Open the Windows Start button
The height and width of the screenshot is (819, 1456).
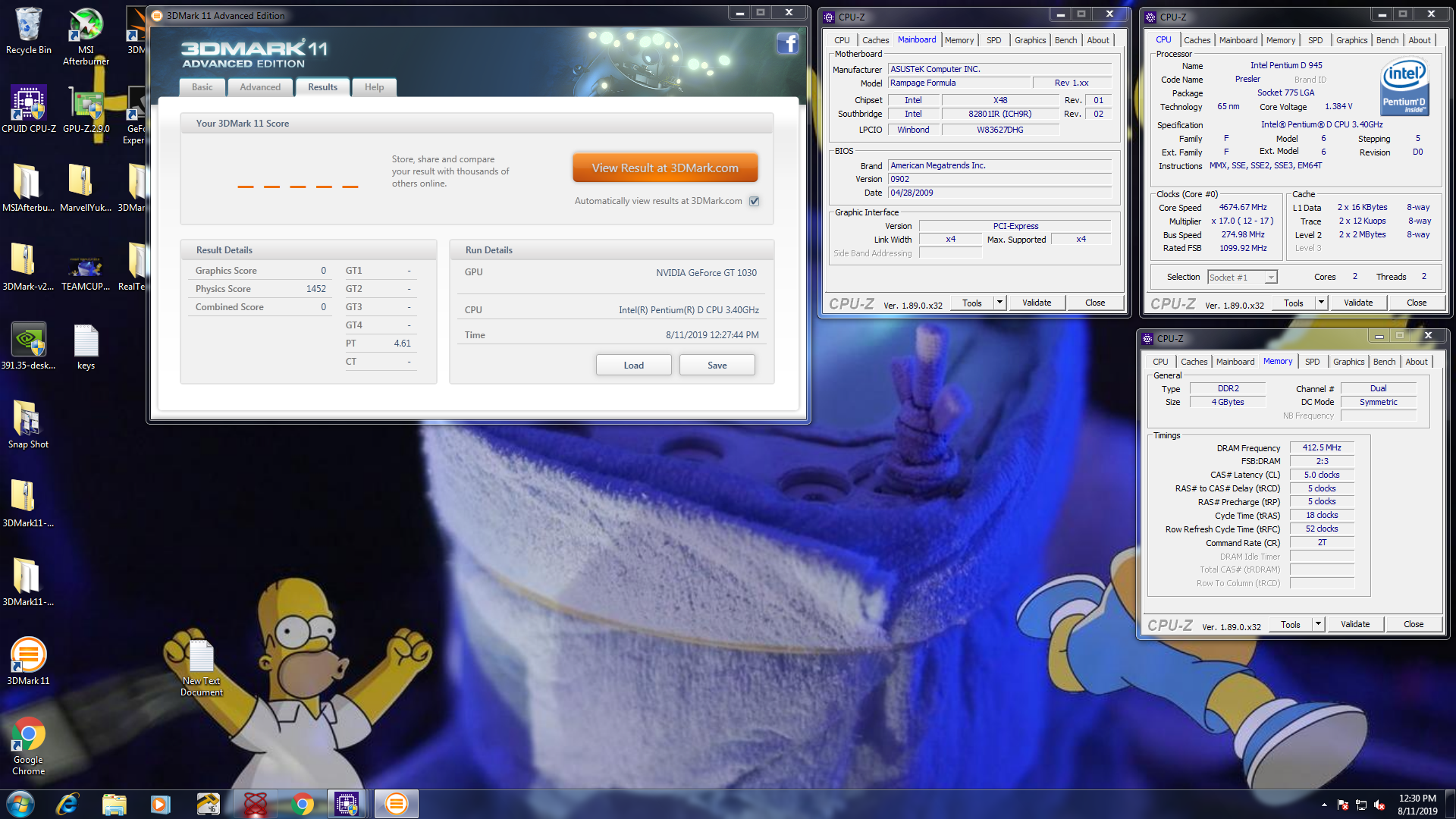click(x=20, y=804)
